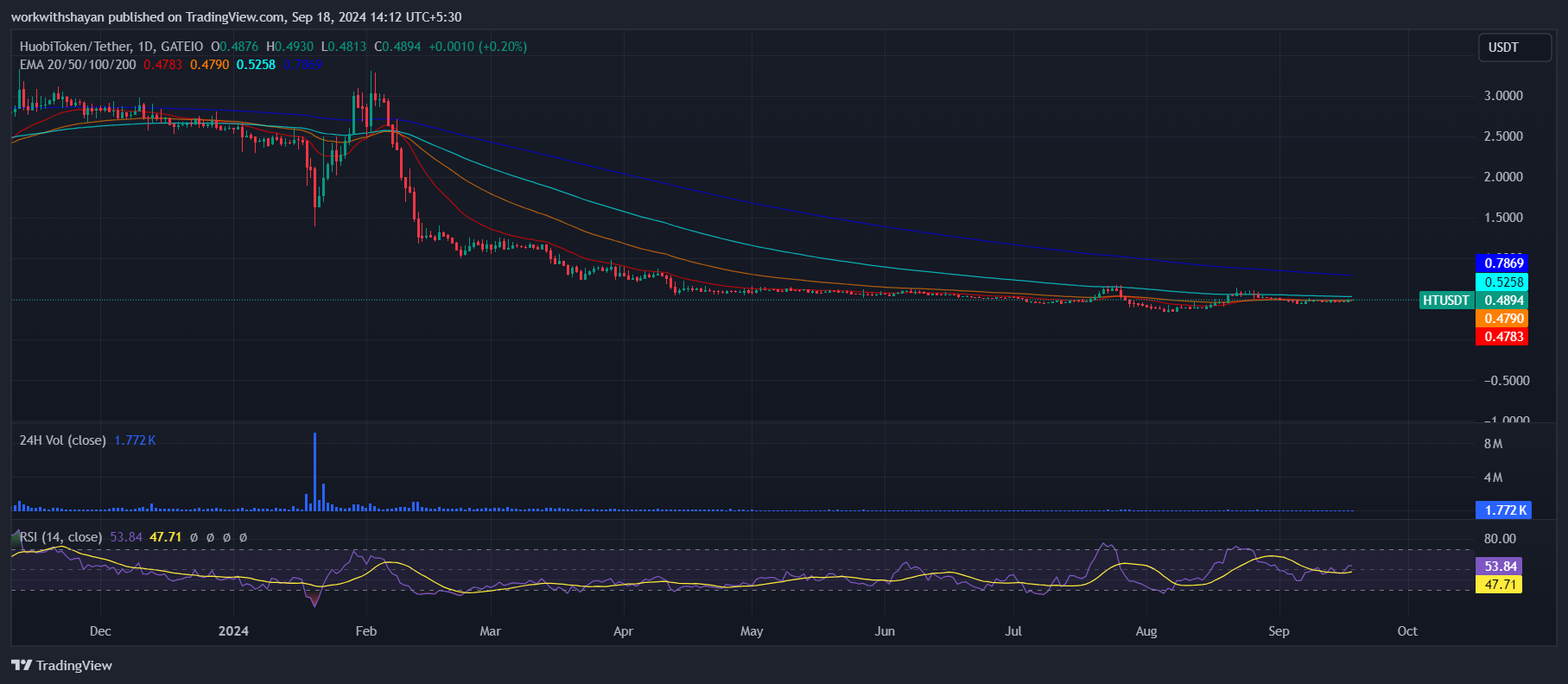Click the 4M volume scale label
This screenshot has height=684, width=1568.
[1493, 478]
